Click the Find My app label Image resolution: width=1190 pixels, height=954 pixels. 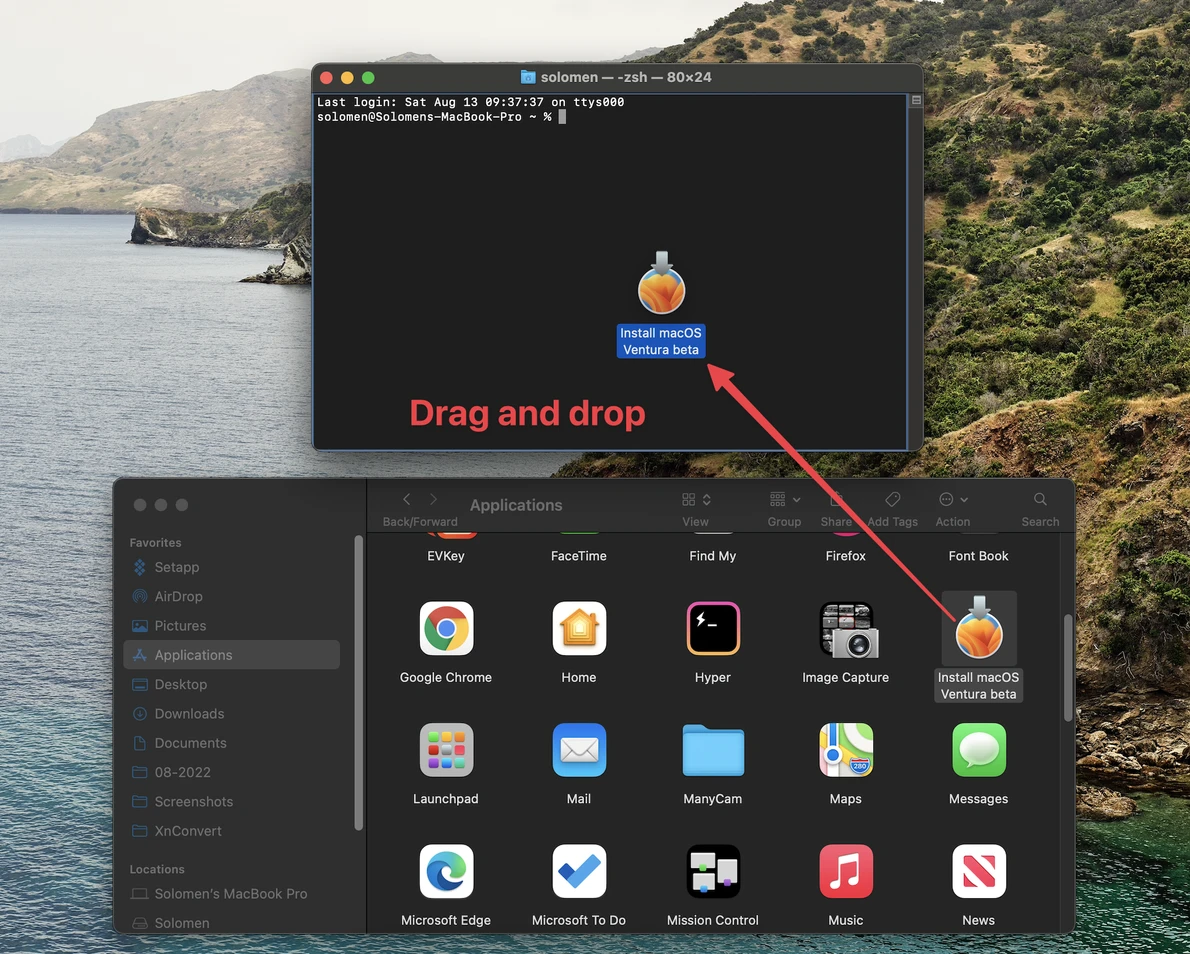(713, 556)
